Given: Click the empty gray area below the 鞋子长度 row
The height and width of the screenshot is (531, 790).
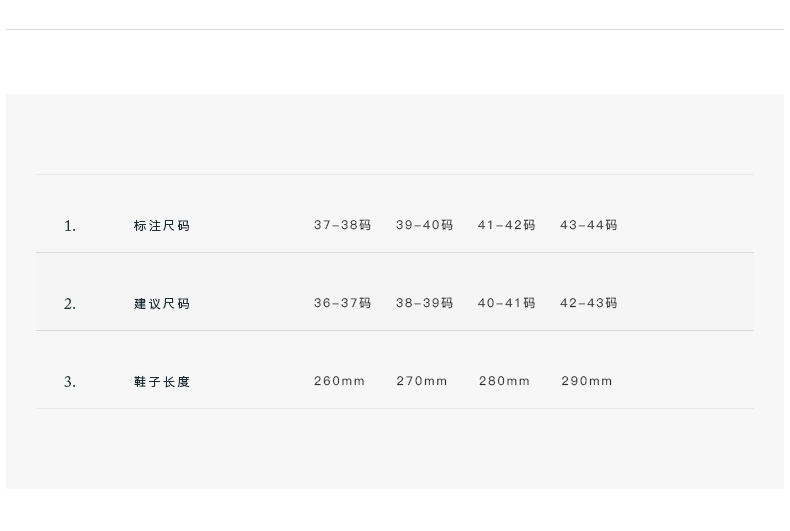Looking at the screenshot, I should (x=395, y=450).
